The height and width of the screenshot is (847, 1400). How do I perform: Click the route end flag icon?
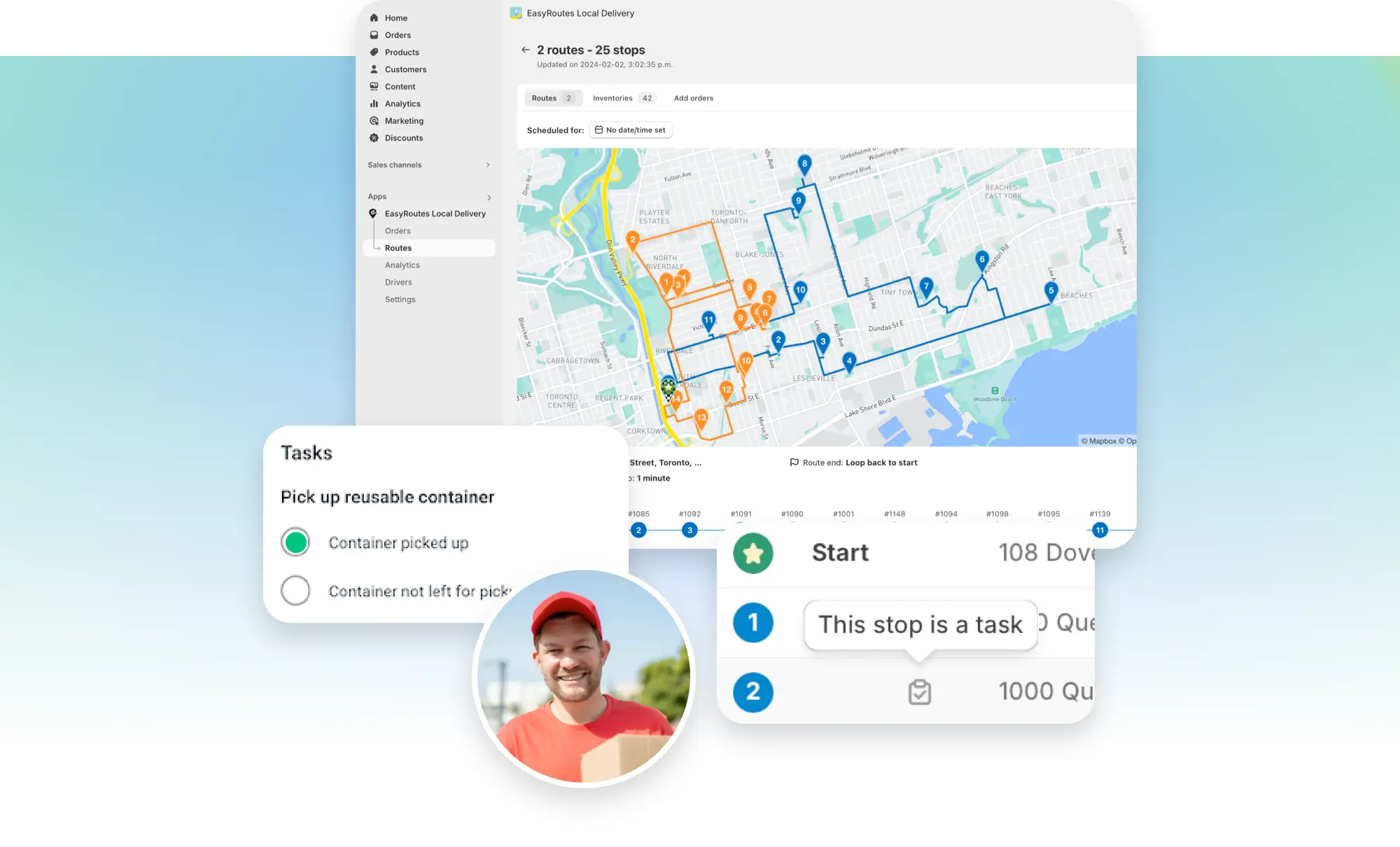pyautogui.click(x=794, y=463)
